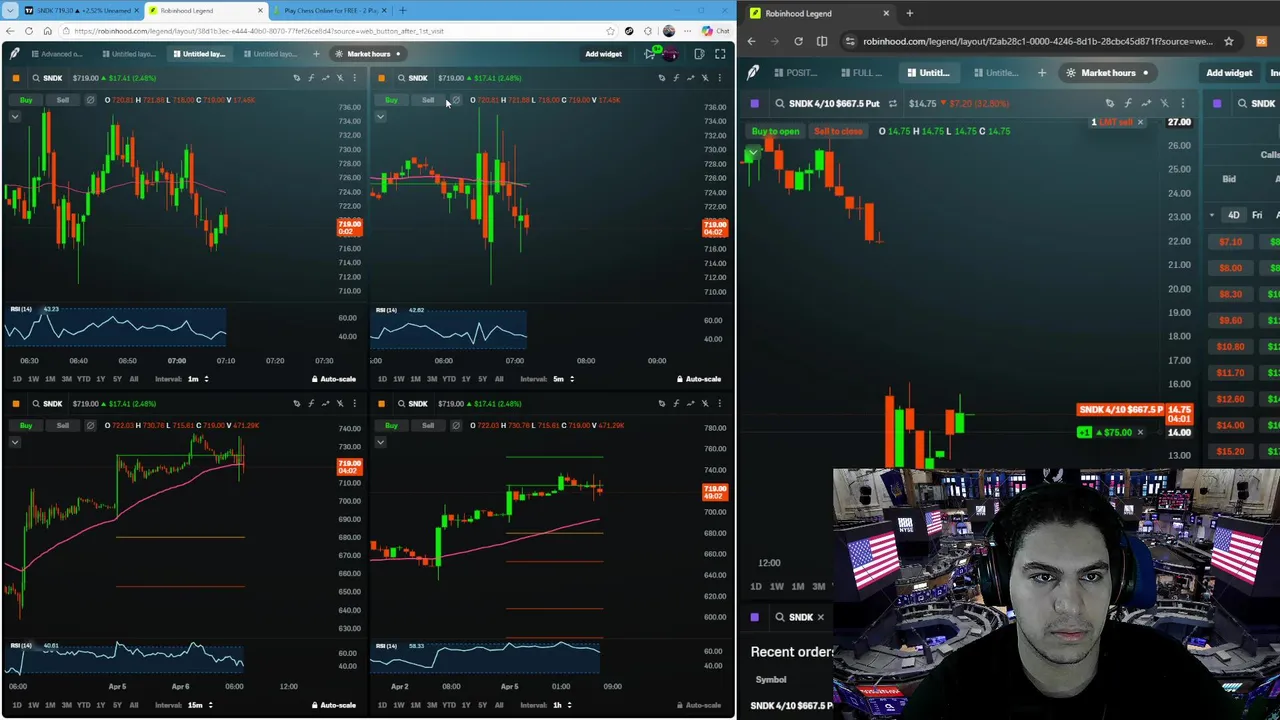Click Robinhood feather logo in left window
Viewport: 1280px width, 720px height.
coord(14,54)
